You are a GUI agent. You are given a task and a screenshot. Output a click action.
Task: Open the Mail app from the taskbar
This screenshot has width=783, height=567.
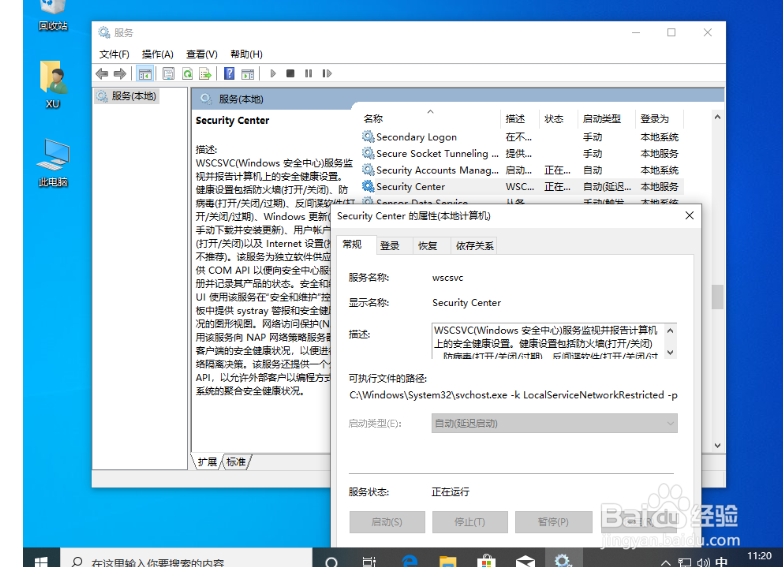point(525,561)
